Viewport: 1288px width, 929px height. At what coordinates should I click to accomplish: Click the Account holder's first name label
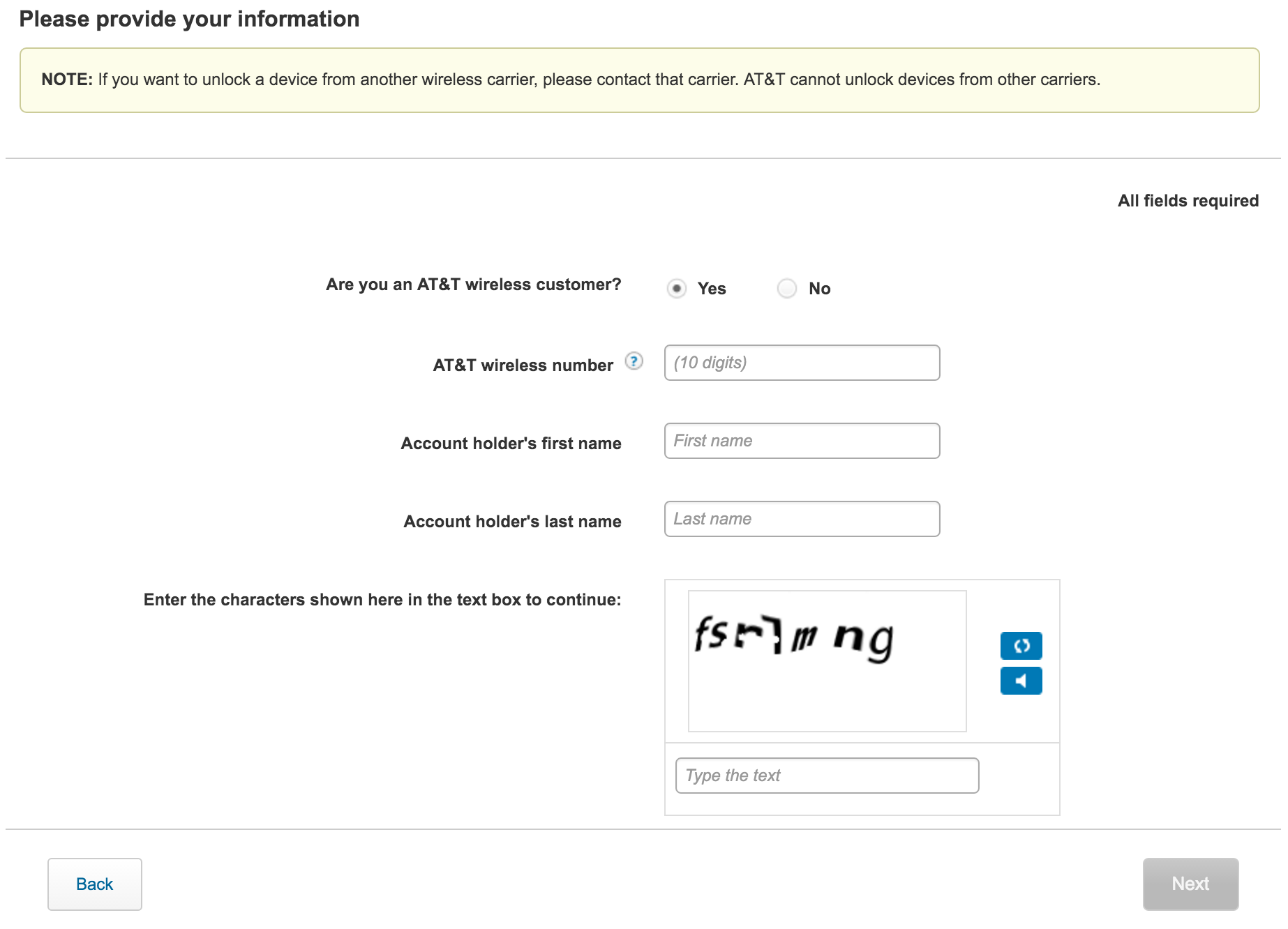tap(511, 444)
